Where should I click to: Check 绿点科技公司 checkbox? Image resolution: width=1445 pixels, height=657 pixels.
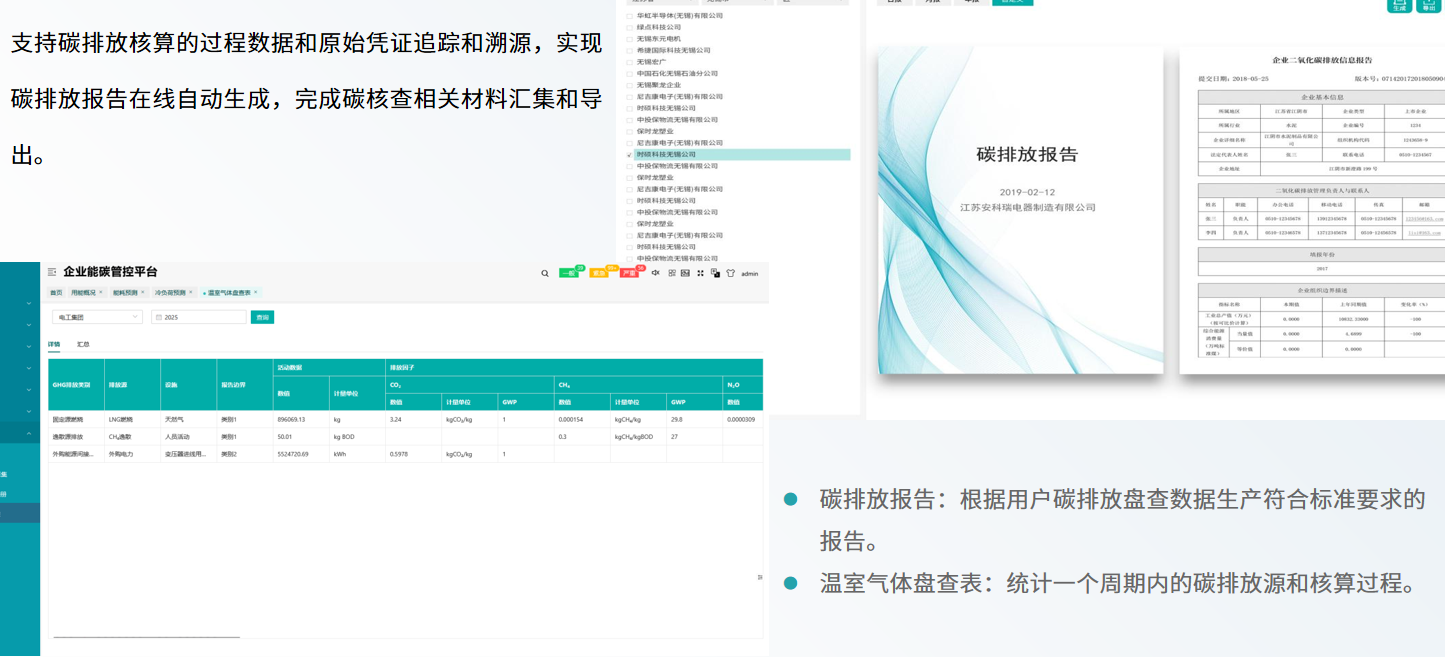click(629, 27)
